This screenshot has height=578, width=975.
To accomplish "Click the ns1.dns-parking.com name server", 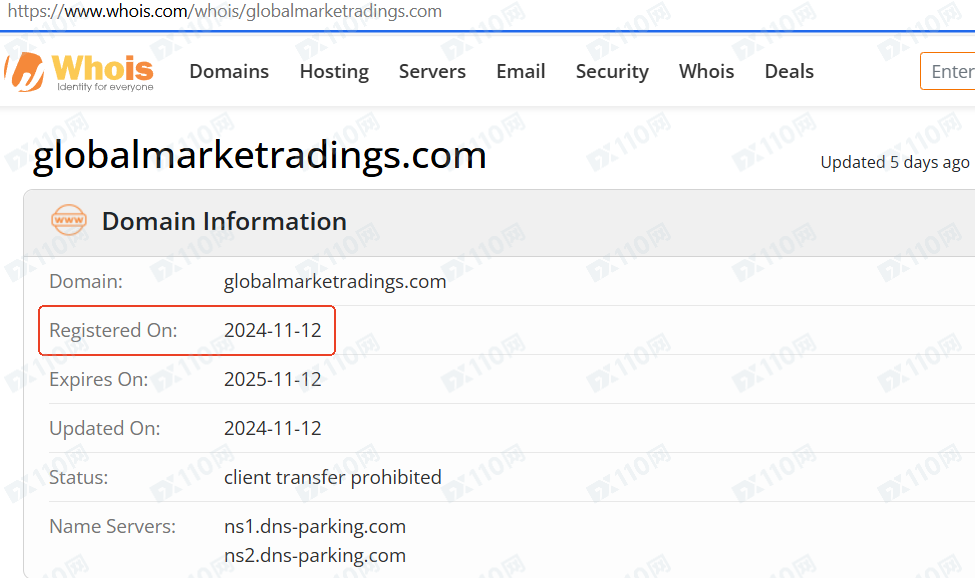I will click(315, 526).
